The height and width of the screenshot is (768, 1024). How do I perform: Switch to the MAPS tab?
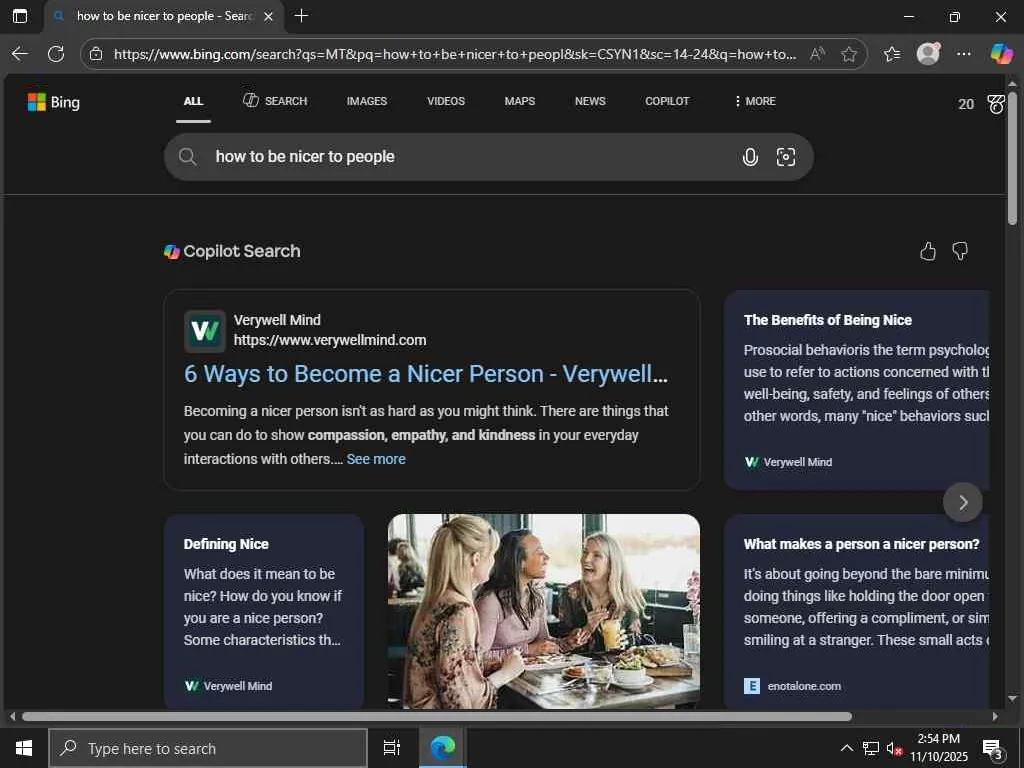click(520, 101)
